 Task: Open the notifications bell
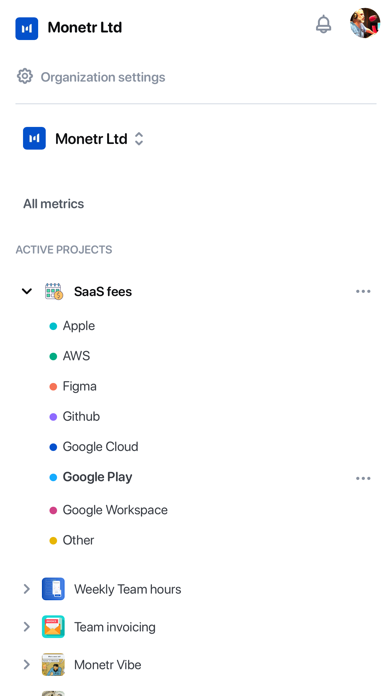324,24
